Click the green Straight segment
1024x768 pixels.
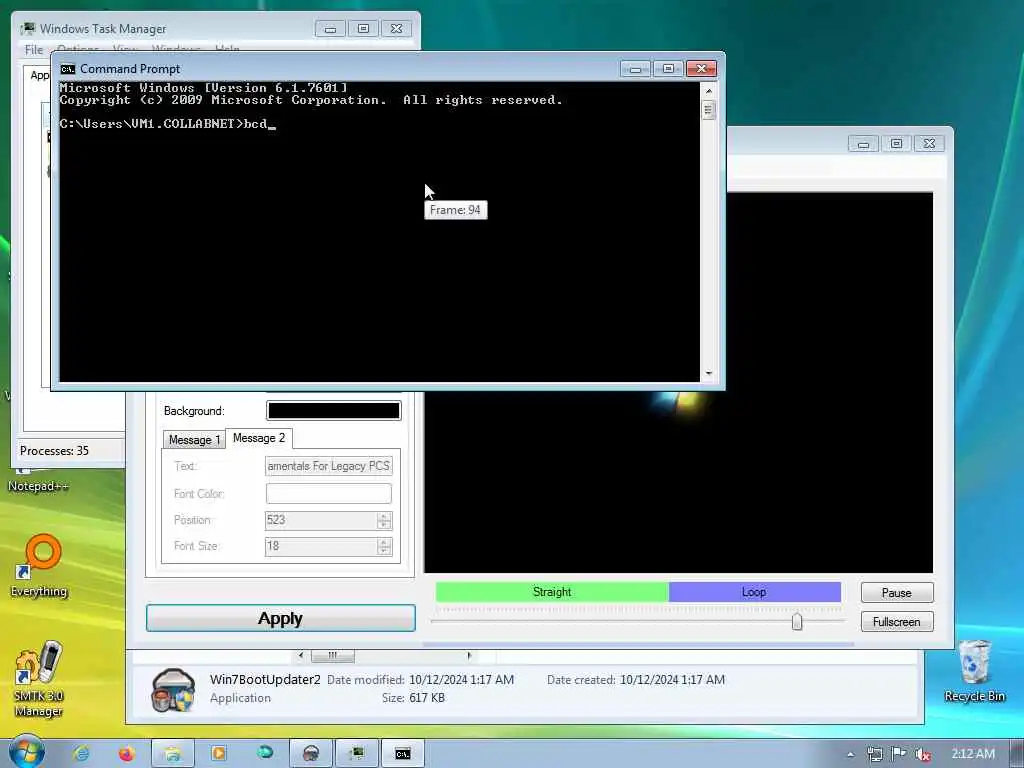(x=552, y=592)
